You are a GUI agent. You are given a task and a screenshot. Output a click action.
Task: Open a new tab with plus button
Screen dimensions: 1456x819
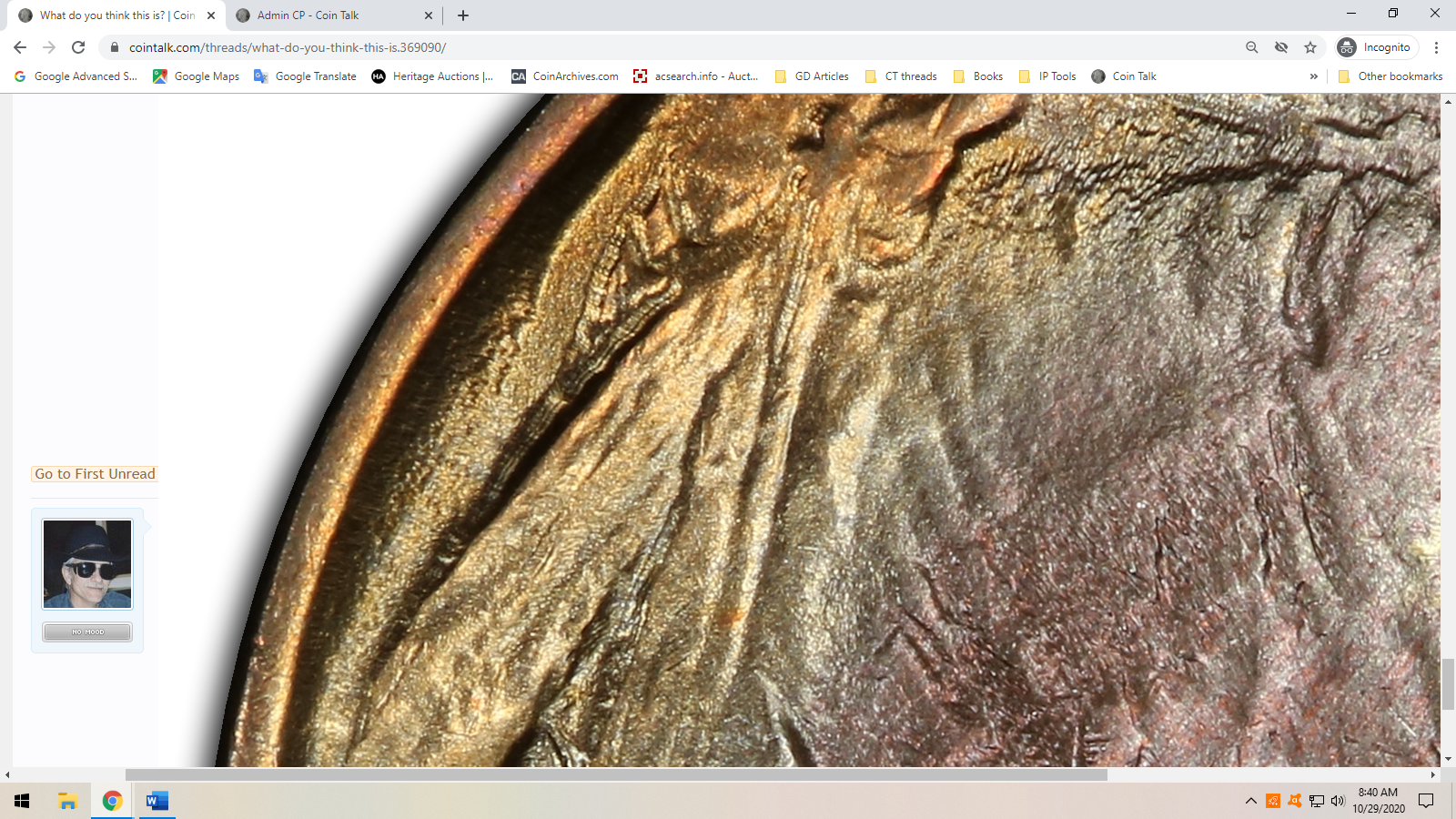463,15
